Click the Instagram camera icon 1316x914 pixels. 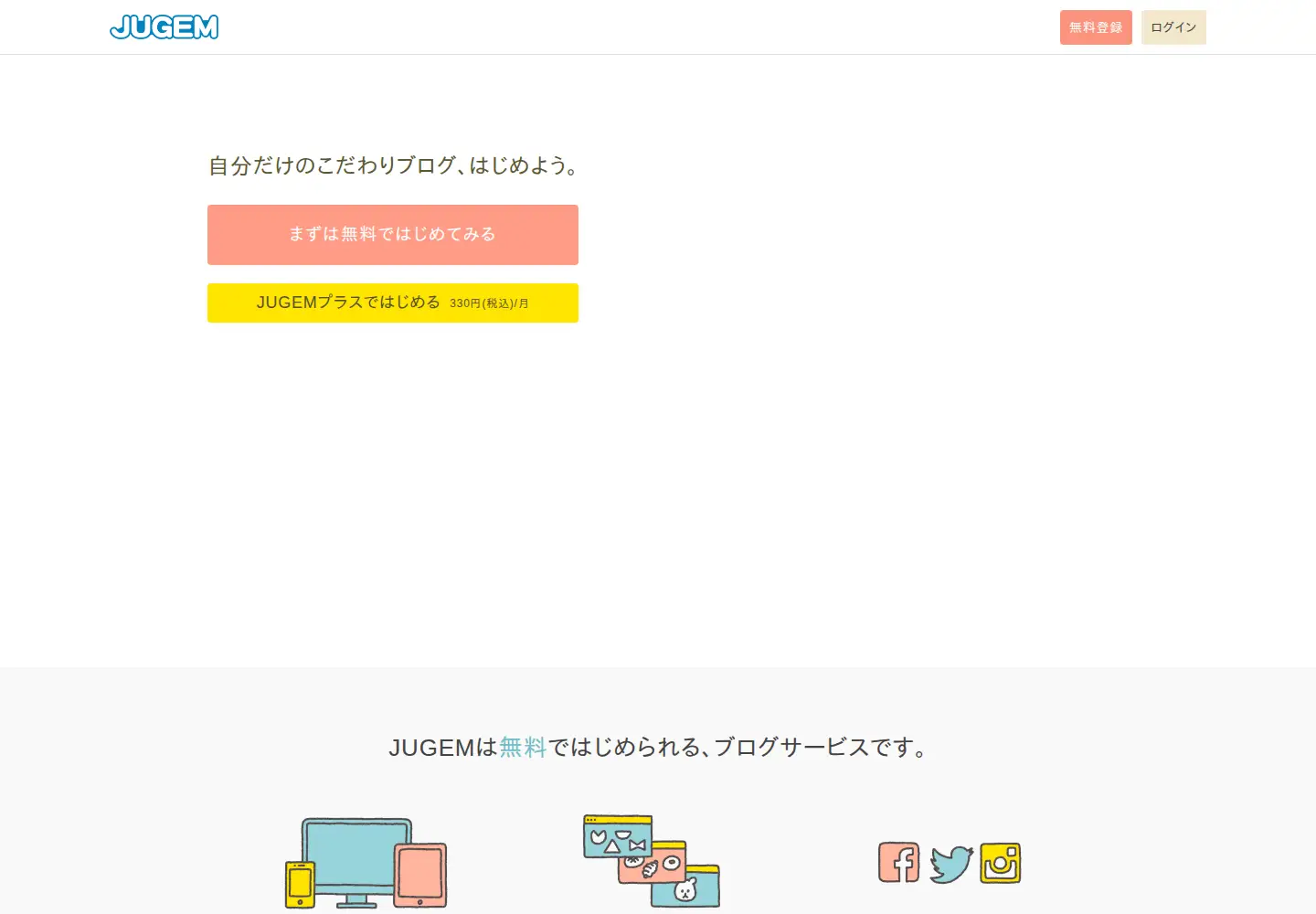click(x=1001, y=863)
